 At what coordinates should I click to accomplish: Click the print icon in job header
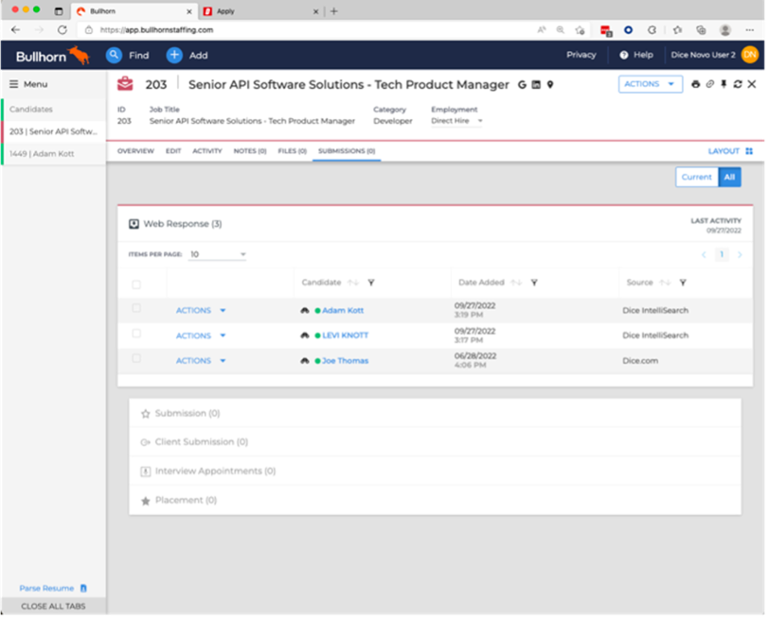695,85
